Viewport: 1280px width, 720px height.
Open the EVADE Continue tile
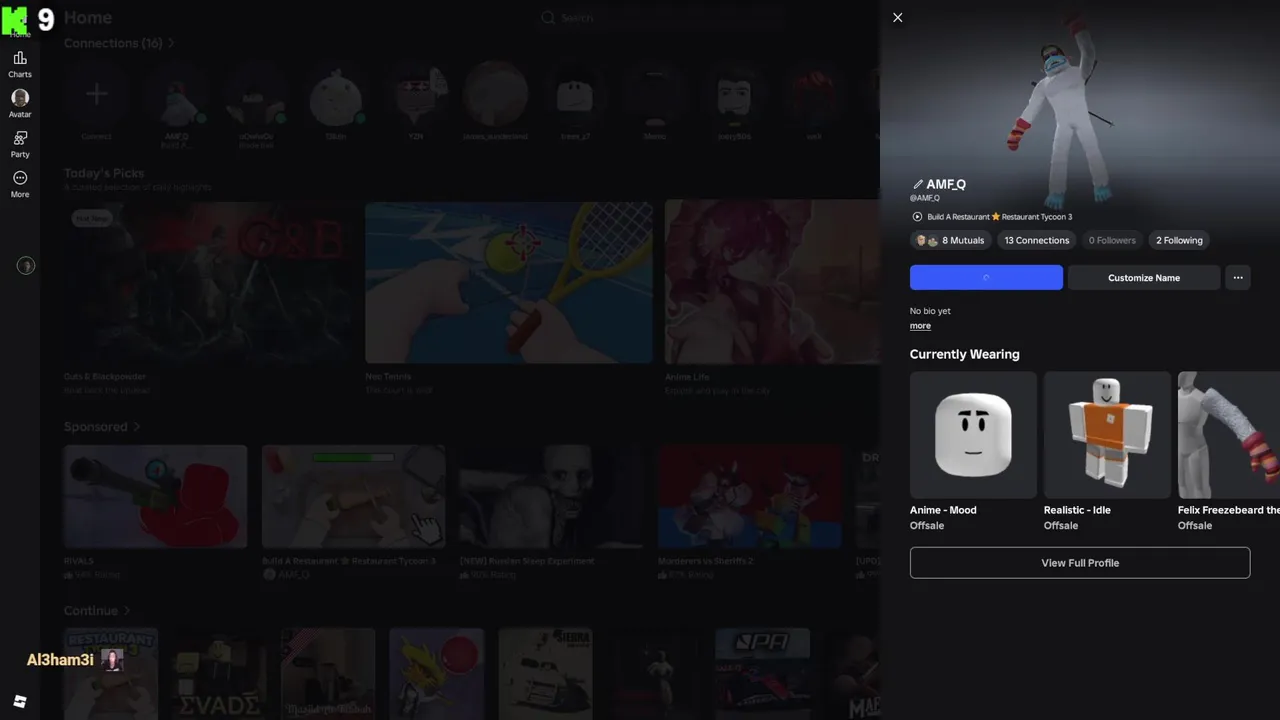click(219, 673)
